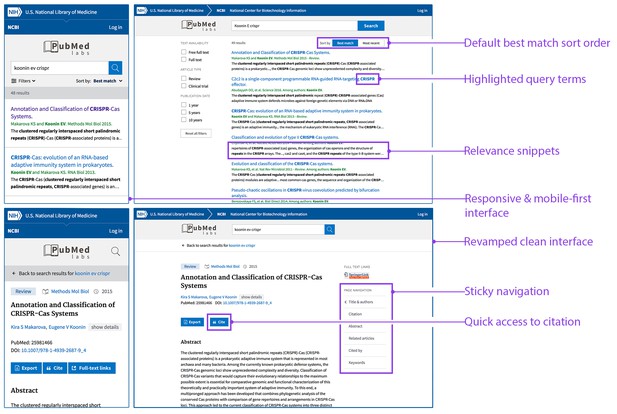The image size is (617, 414).
Task: Click author Kira S Makarova in the mobile article panel
Action: (x=29, y=327)
